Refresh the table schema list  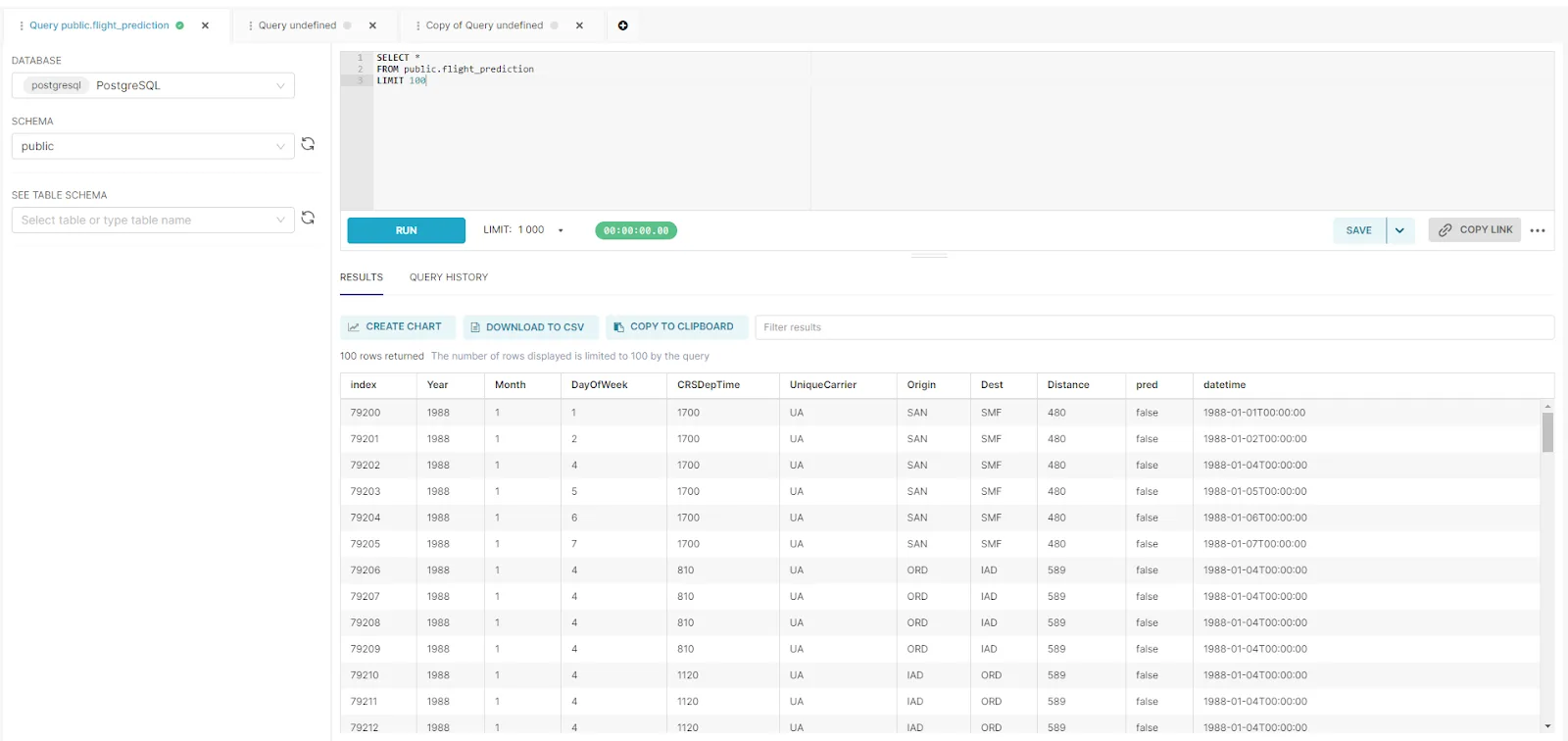pyautogui.click(x=308, y=218)
